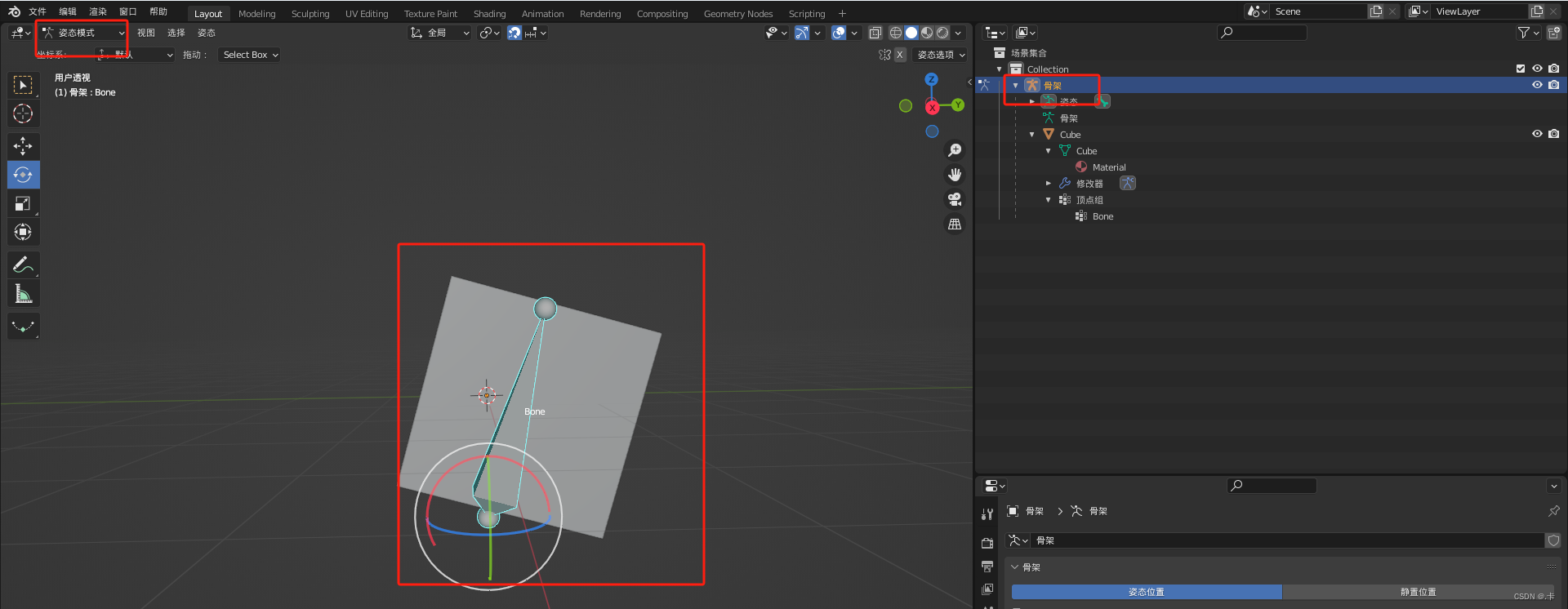Viewport: 1568px width, 609px height.
Task: Select the Select Box tool in toolbar
Action: [23, 85]
